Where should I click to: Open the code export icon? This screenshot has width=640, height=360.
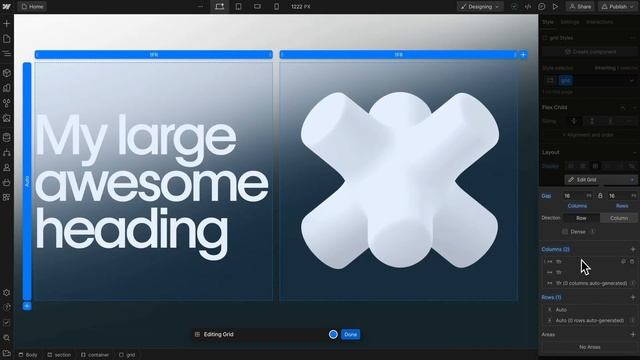(528, 7)
